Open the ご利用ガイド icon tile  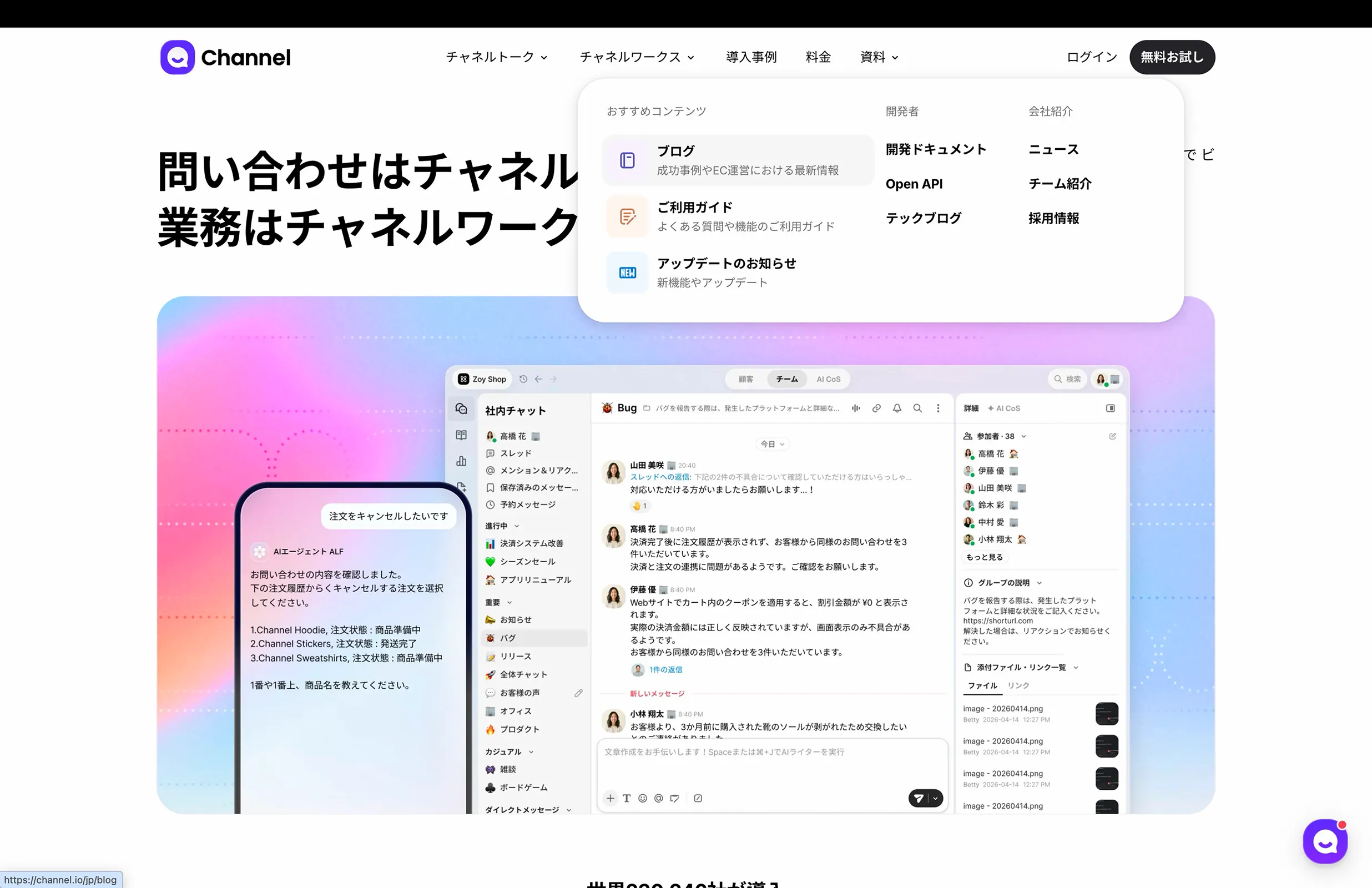(x=627, y=216)
